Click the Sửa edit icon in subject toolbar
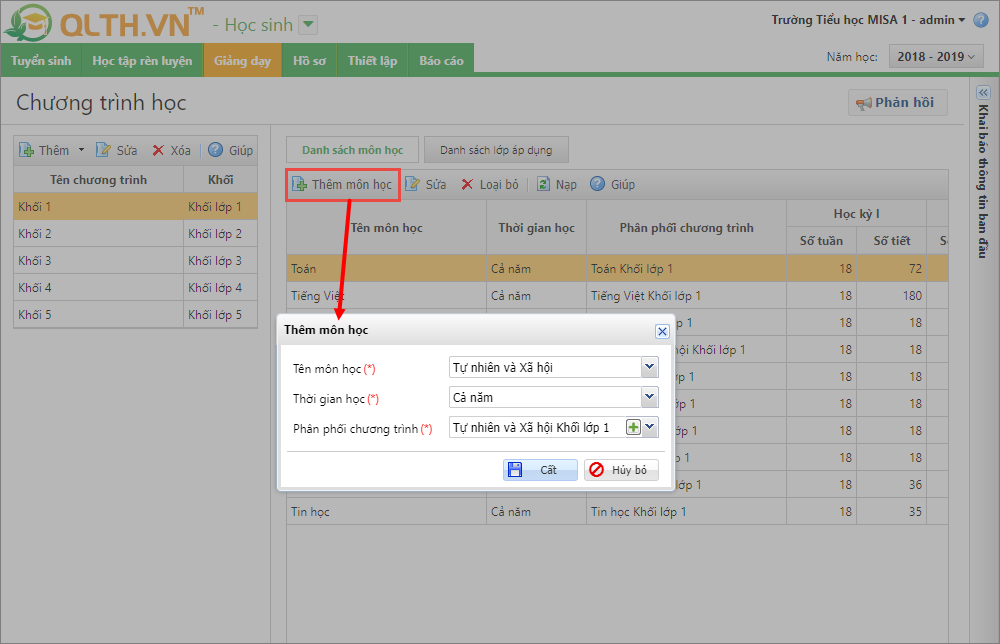Viewport: 1000px width, 644px height. click(413, 184)
